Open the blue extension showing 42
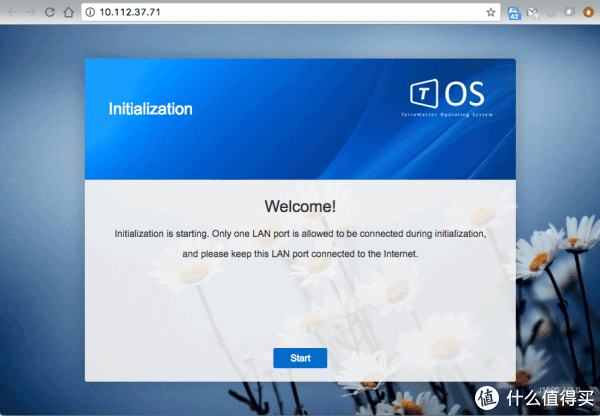 515,13
